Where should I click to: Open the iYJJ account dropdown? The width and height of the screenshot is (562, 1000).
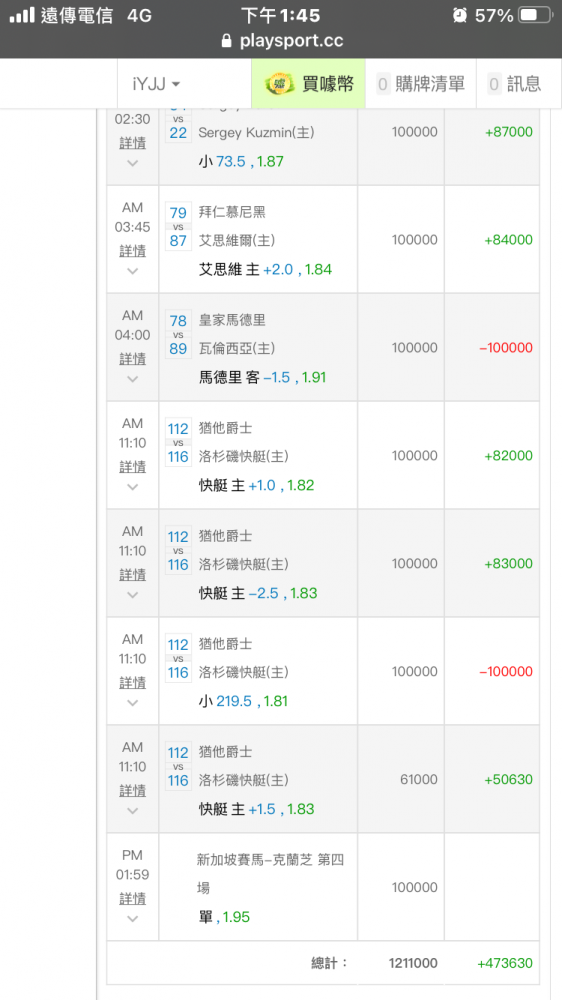click(156, 84)
